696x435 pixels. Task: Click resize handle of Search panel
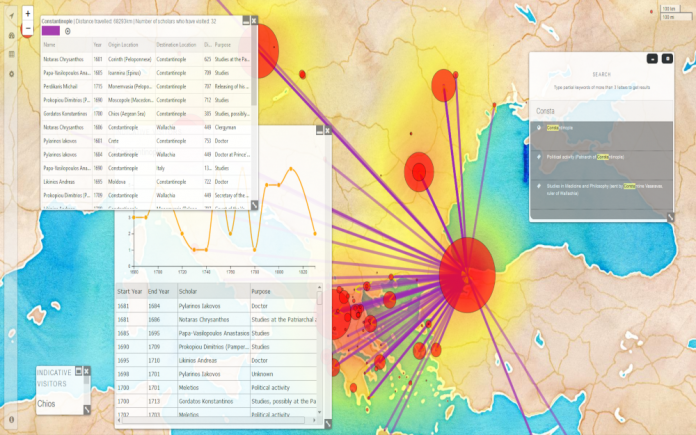coord(670,217)
